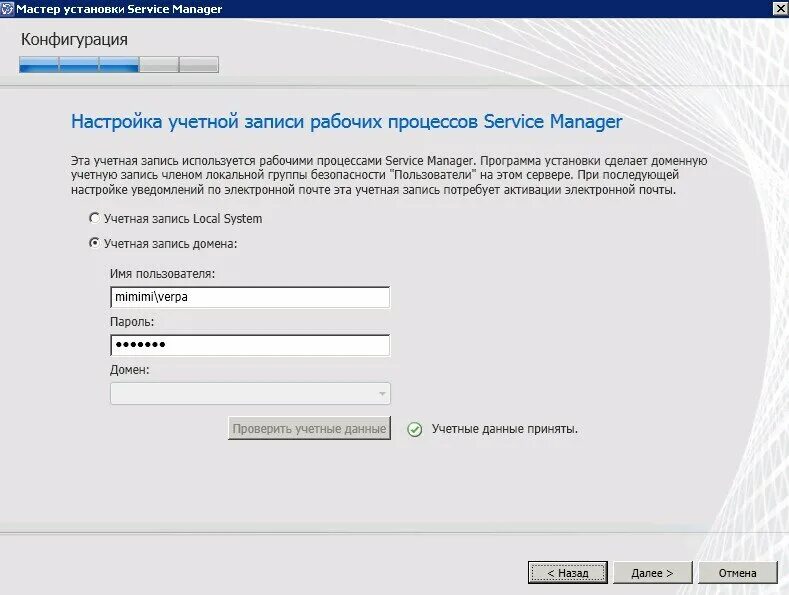Click the description paragraph about рабочими процессами

tap(389, 175)
